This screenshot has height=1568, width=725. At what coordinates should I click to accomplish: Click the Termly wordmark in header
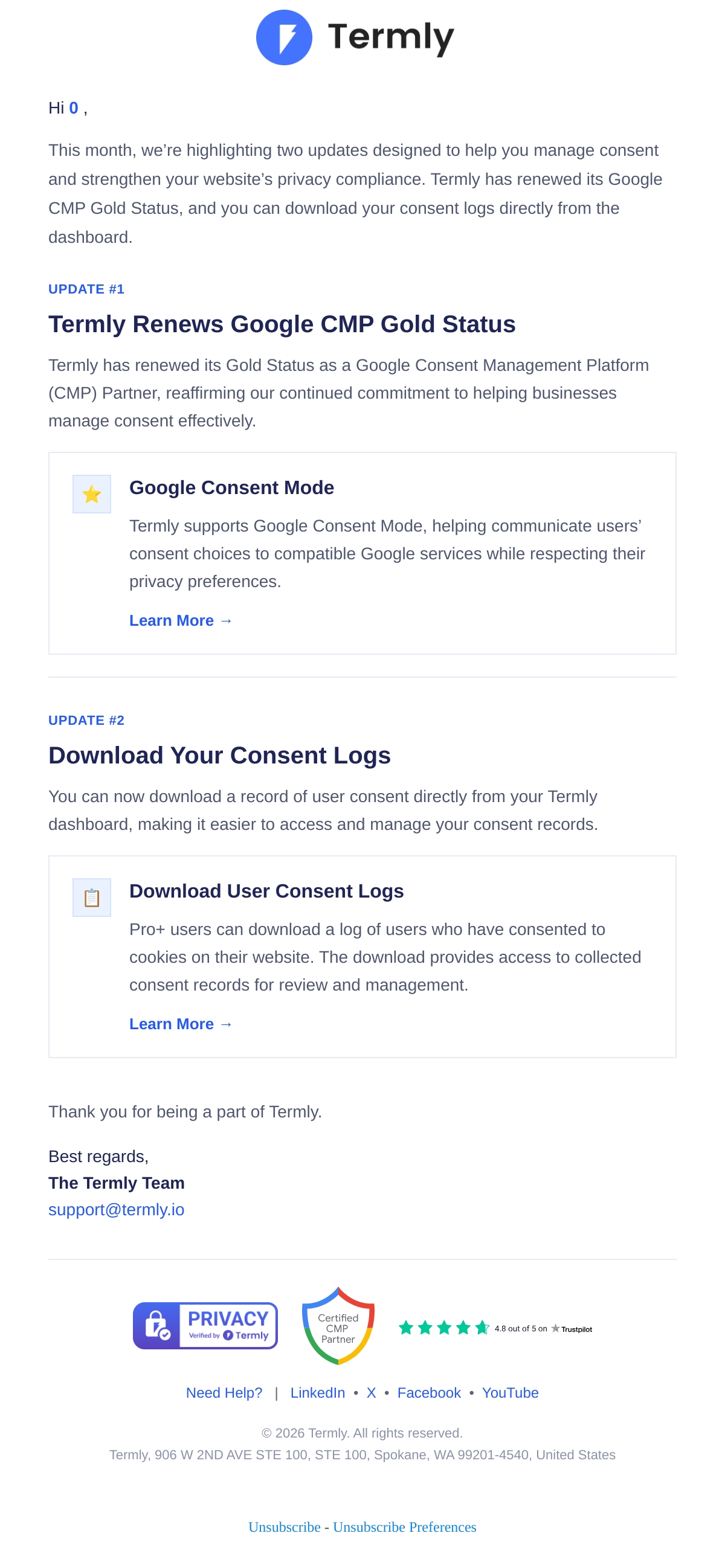coord(391,37)
